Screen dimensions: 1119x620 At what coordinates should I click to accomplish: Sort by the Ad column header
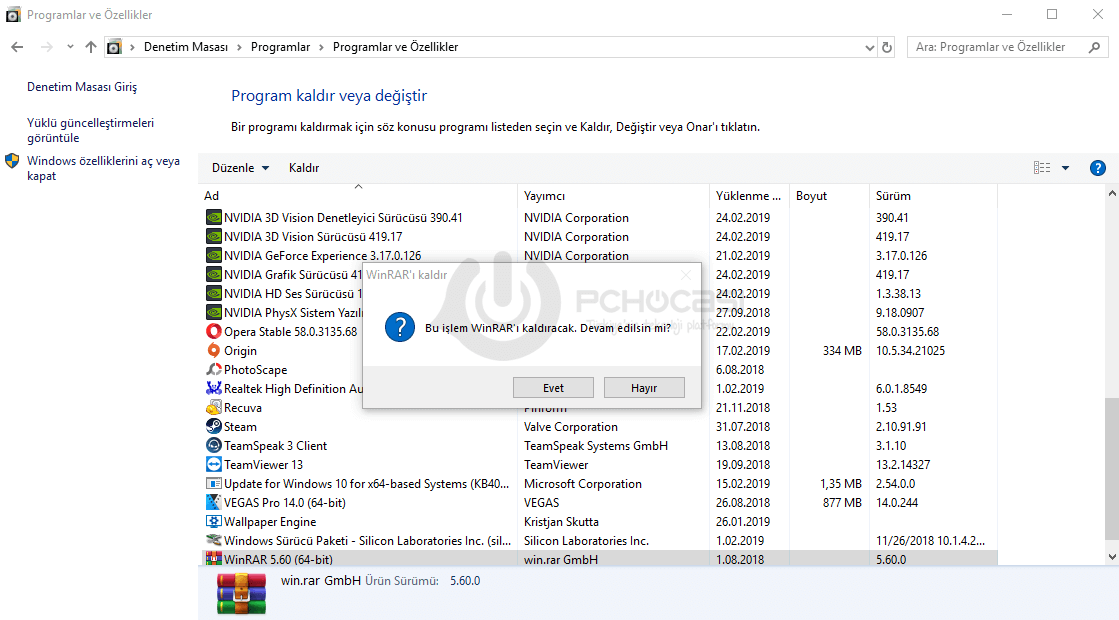point(358,195)
